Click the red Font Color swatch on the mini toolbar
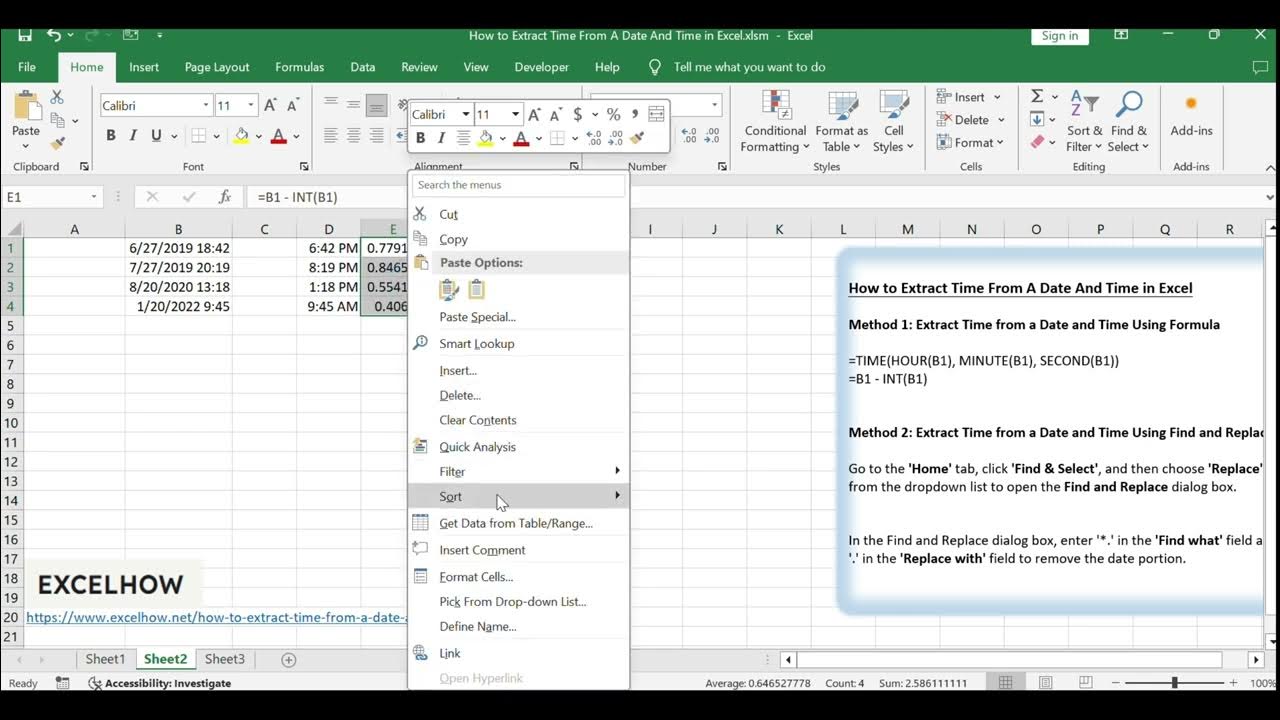Image resolution: width=1280 pixels, height=720 pixels. [x=520, y=138]
